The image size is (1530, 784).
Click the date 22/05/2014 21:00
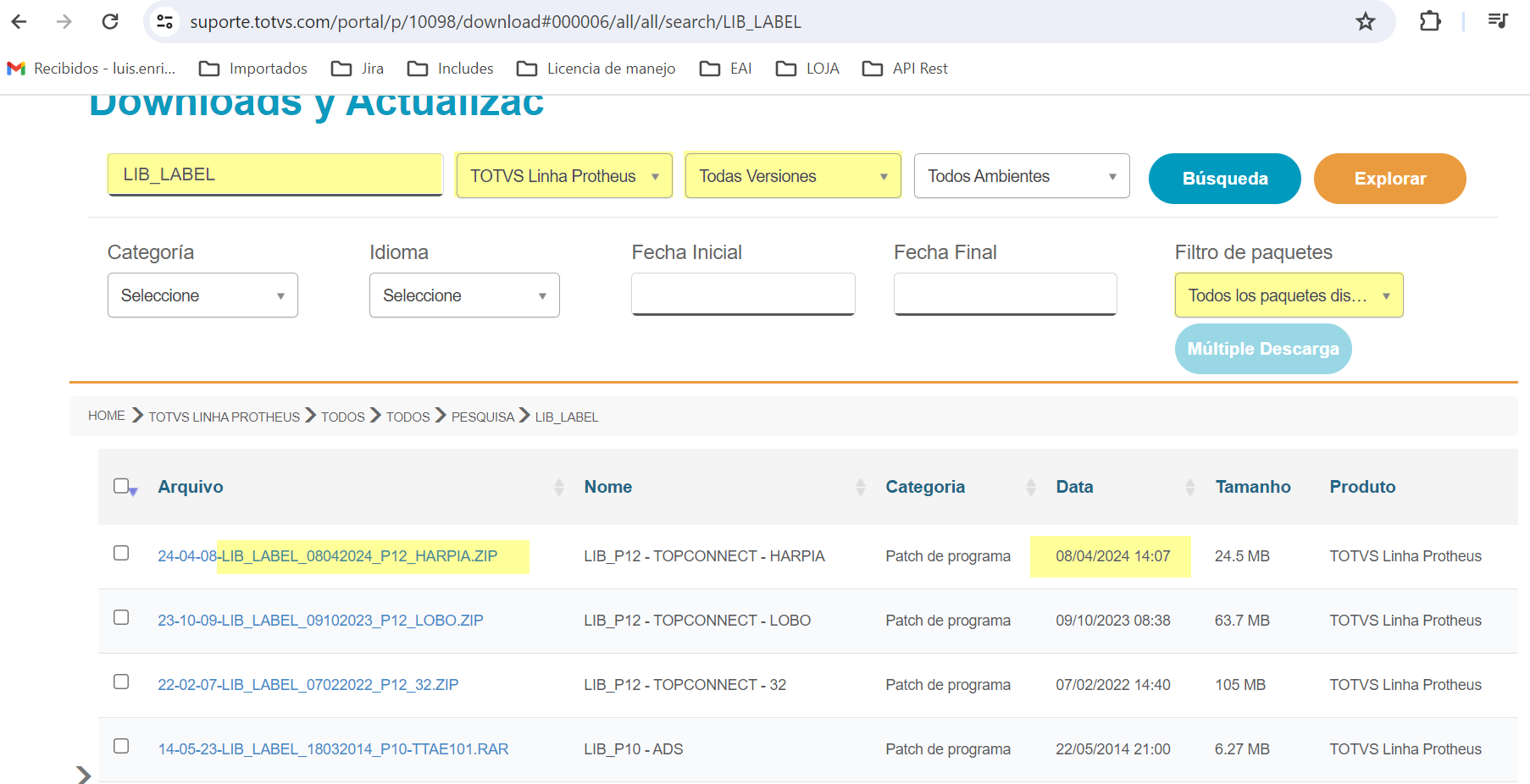coord(1113,749)
